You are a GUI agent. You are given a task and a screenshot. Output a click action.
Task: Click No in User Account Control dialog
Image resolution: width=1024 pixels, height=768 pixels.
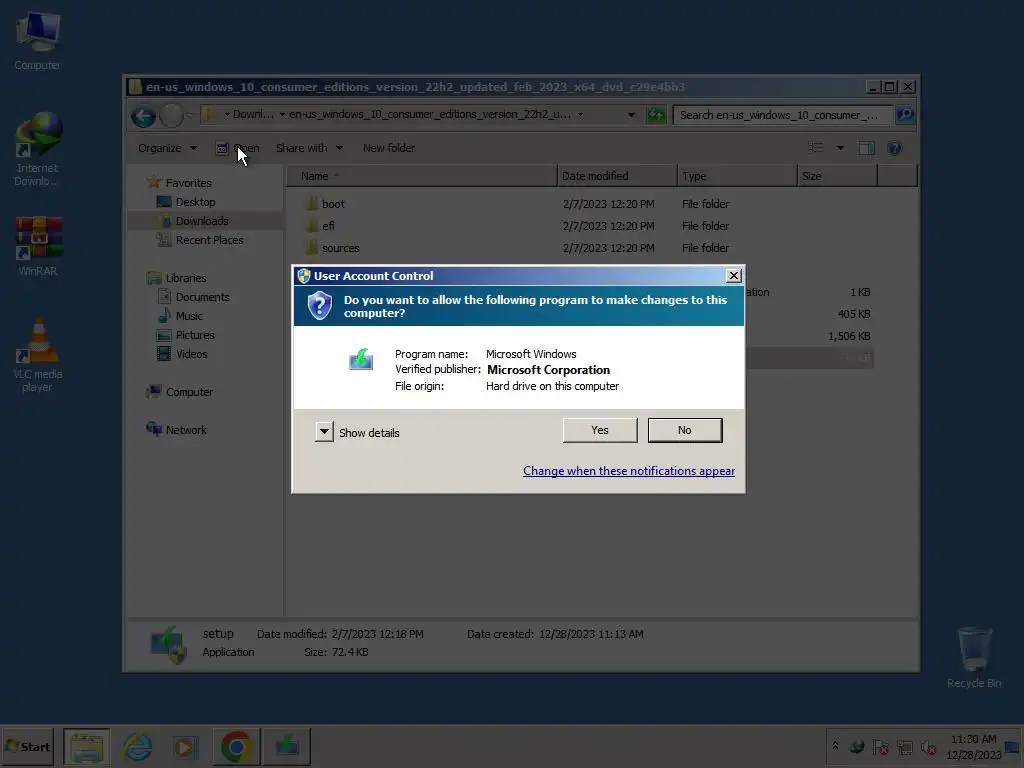pos(684,430)
